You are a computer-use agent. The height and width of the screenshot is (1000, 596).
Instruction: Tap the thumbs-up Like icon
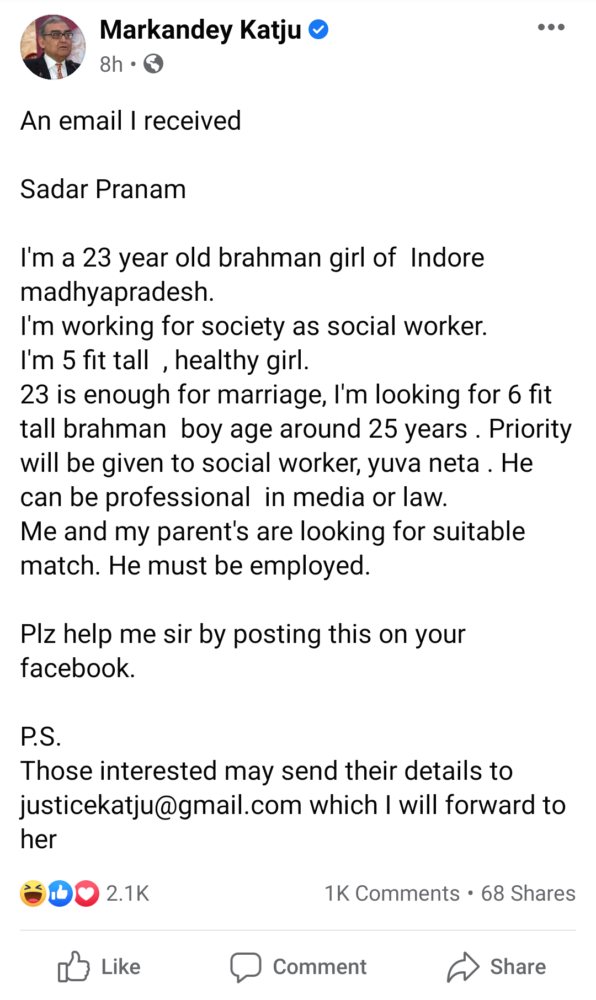click(x=73, y=966)
